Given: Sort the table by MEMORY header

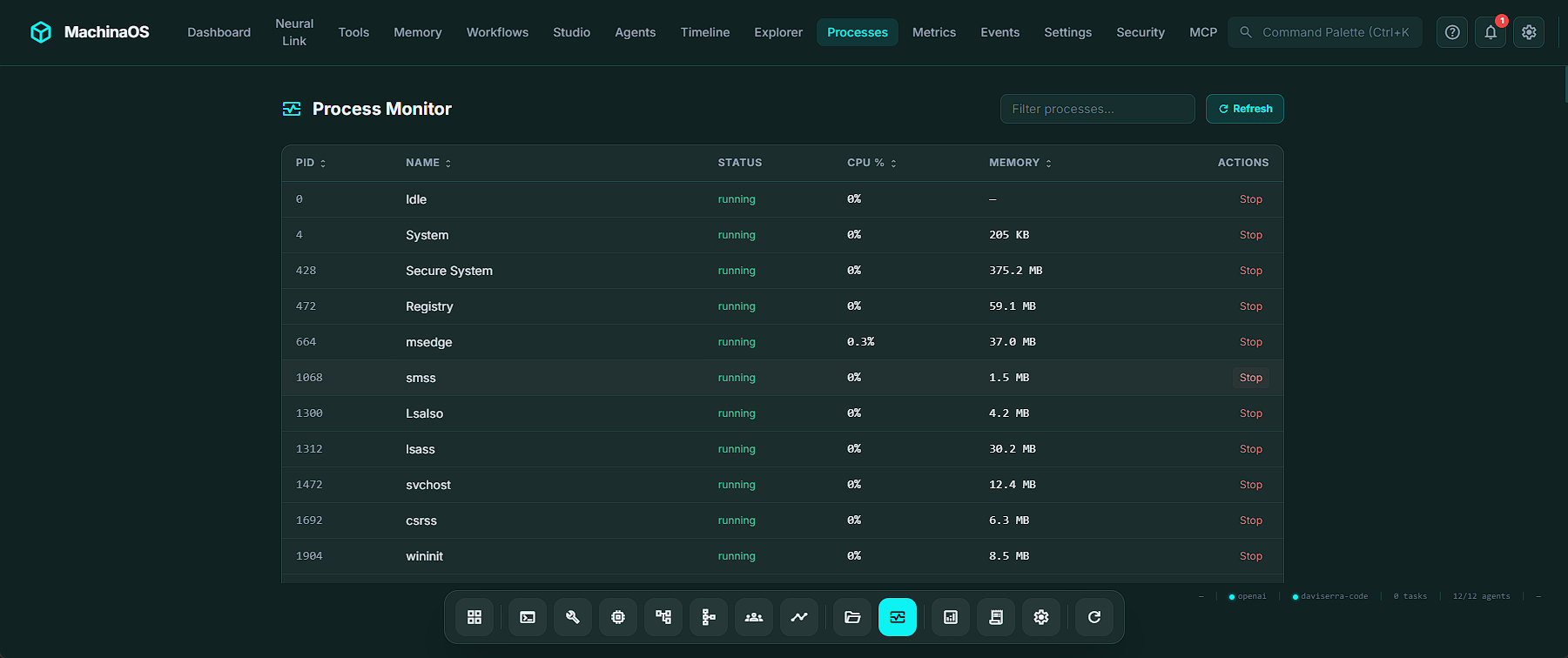Looking at the screenshot, I should pos(1020,163).
